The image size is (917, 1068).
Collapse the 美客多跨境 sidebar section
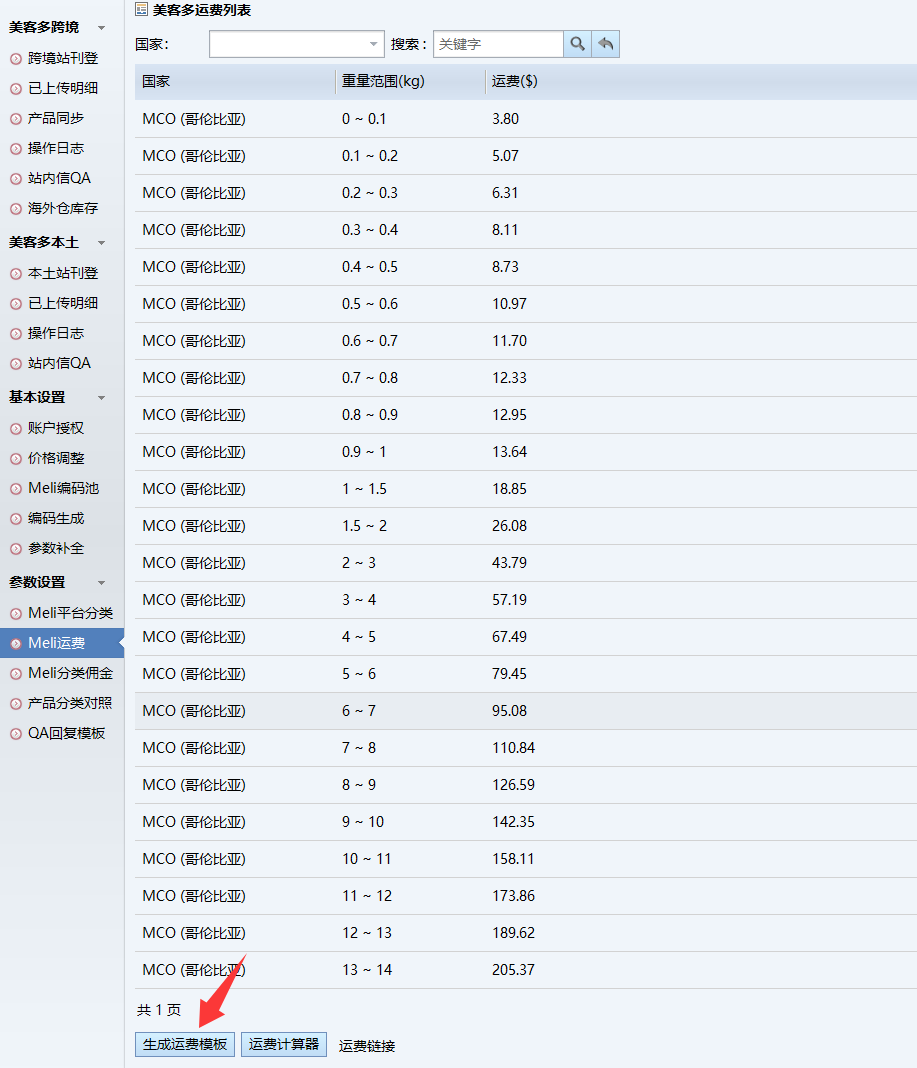pyautogui.click(x=101, y=28)
